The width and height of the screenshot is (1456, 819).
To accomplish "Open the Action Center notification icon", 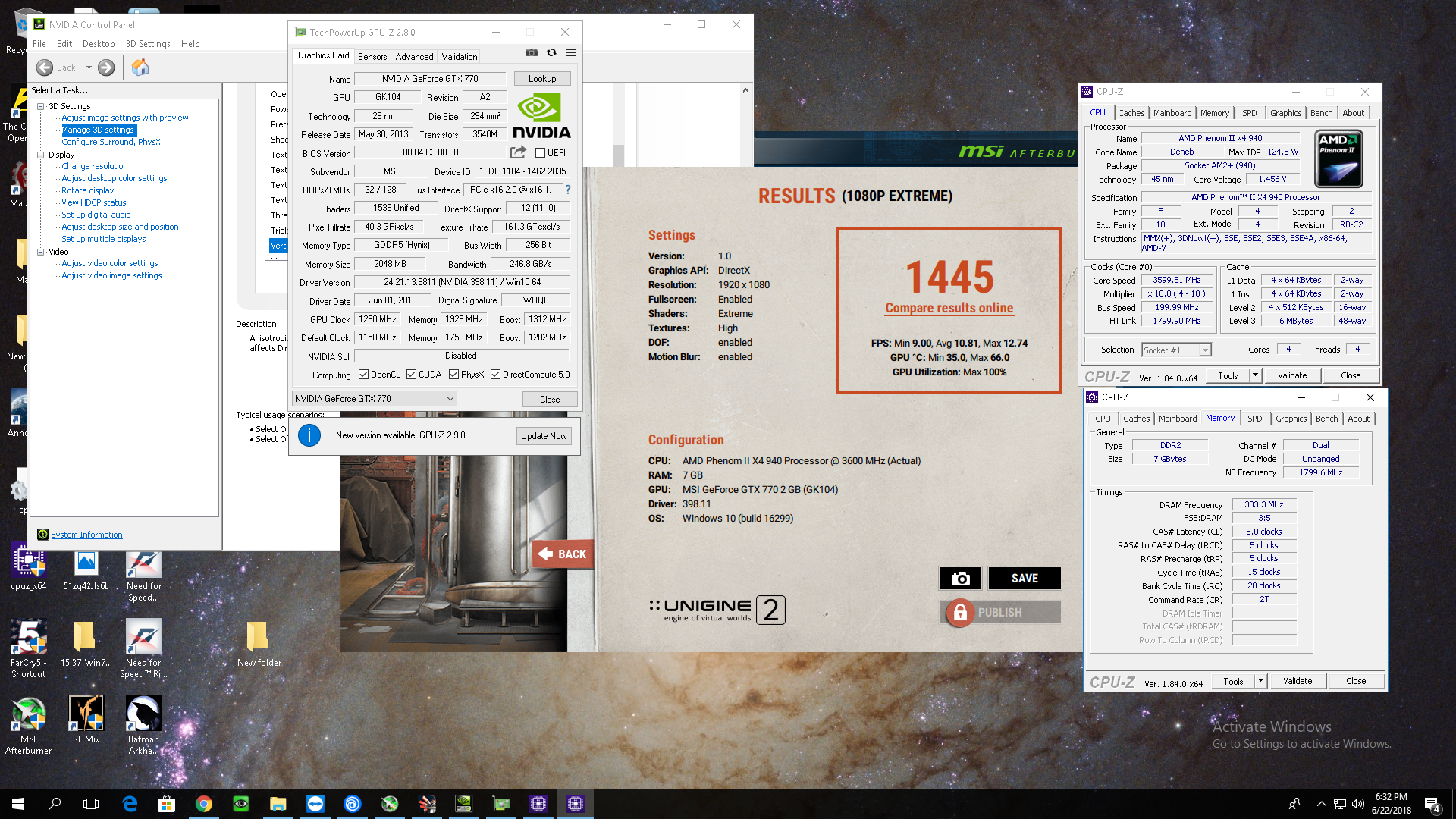I will pyautogui.click(x=1432, y=804).
